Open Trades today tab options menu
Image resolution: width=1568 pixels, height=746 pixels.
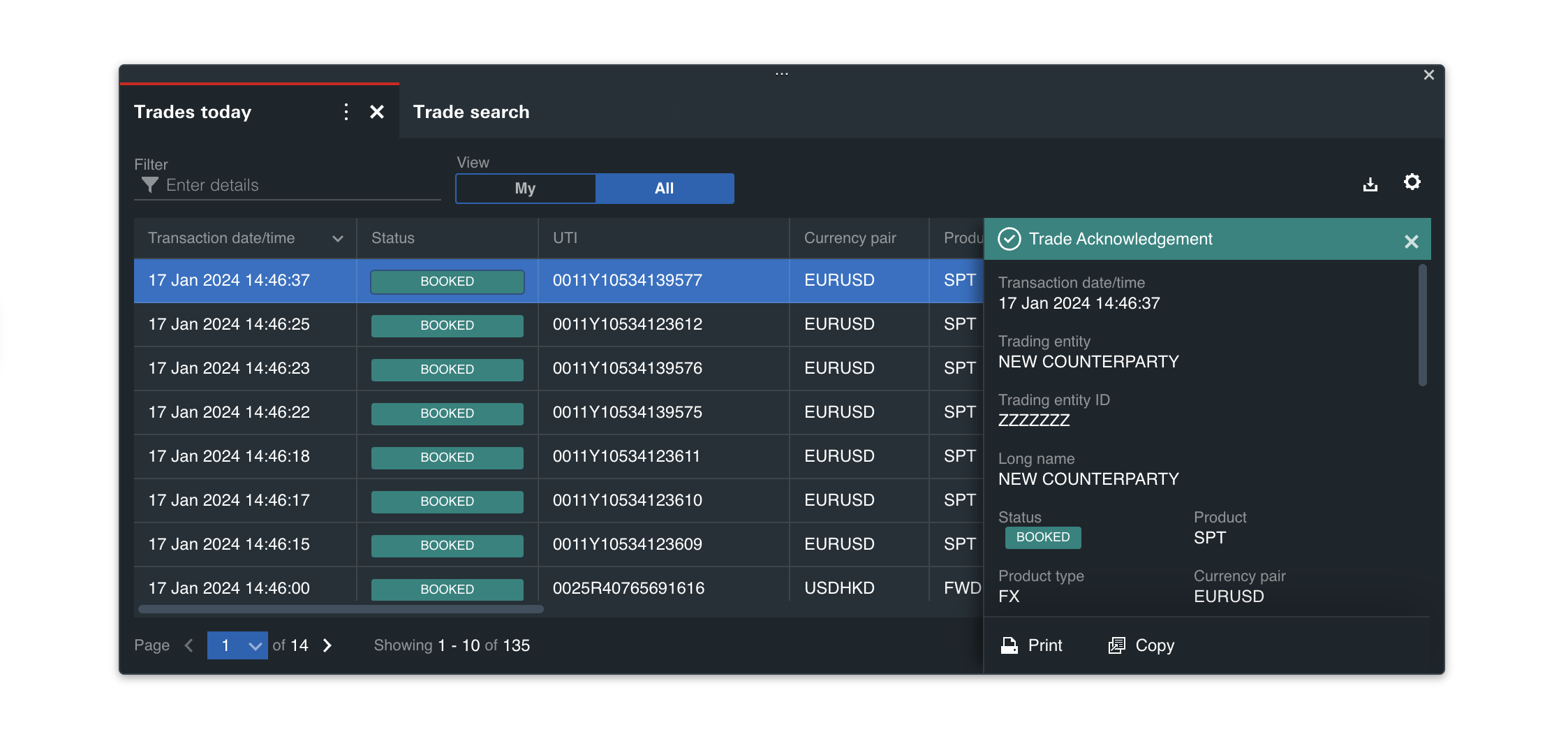click(x=346, y=112)
